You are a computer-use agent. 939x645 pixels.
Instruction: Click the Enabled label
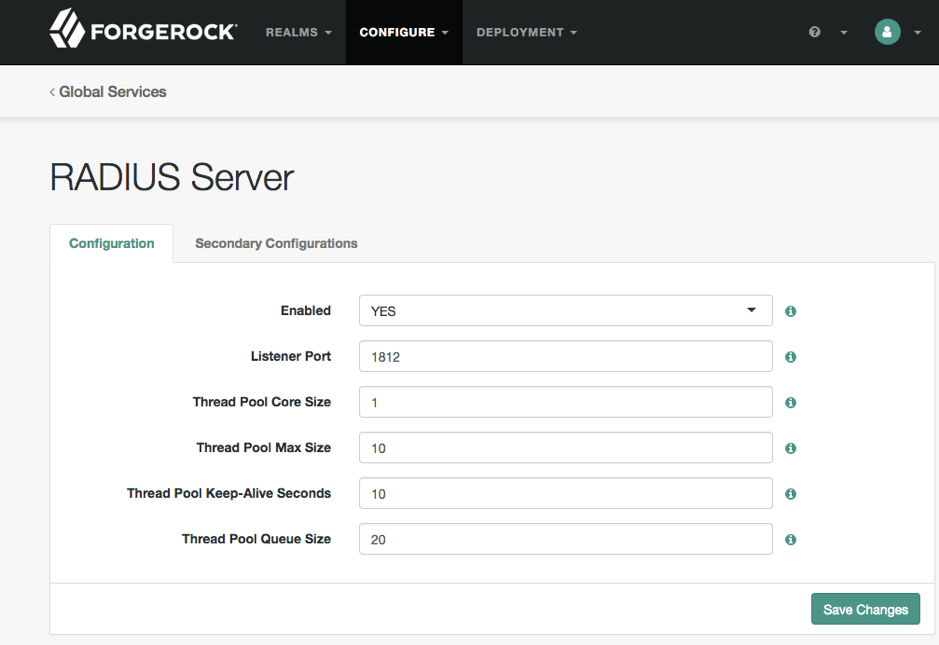pyautogui.click(x=305, y=310)
